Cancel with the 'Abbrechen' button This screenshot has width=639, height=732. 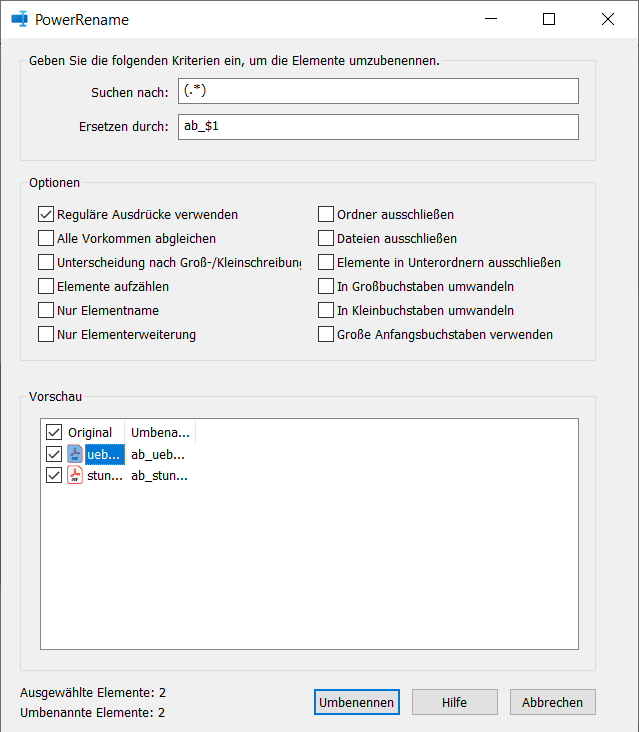(x=553, y=702)
